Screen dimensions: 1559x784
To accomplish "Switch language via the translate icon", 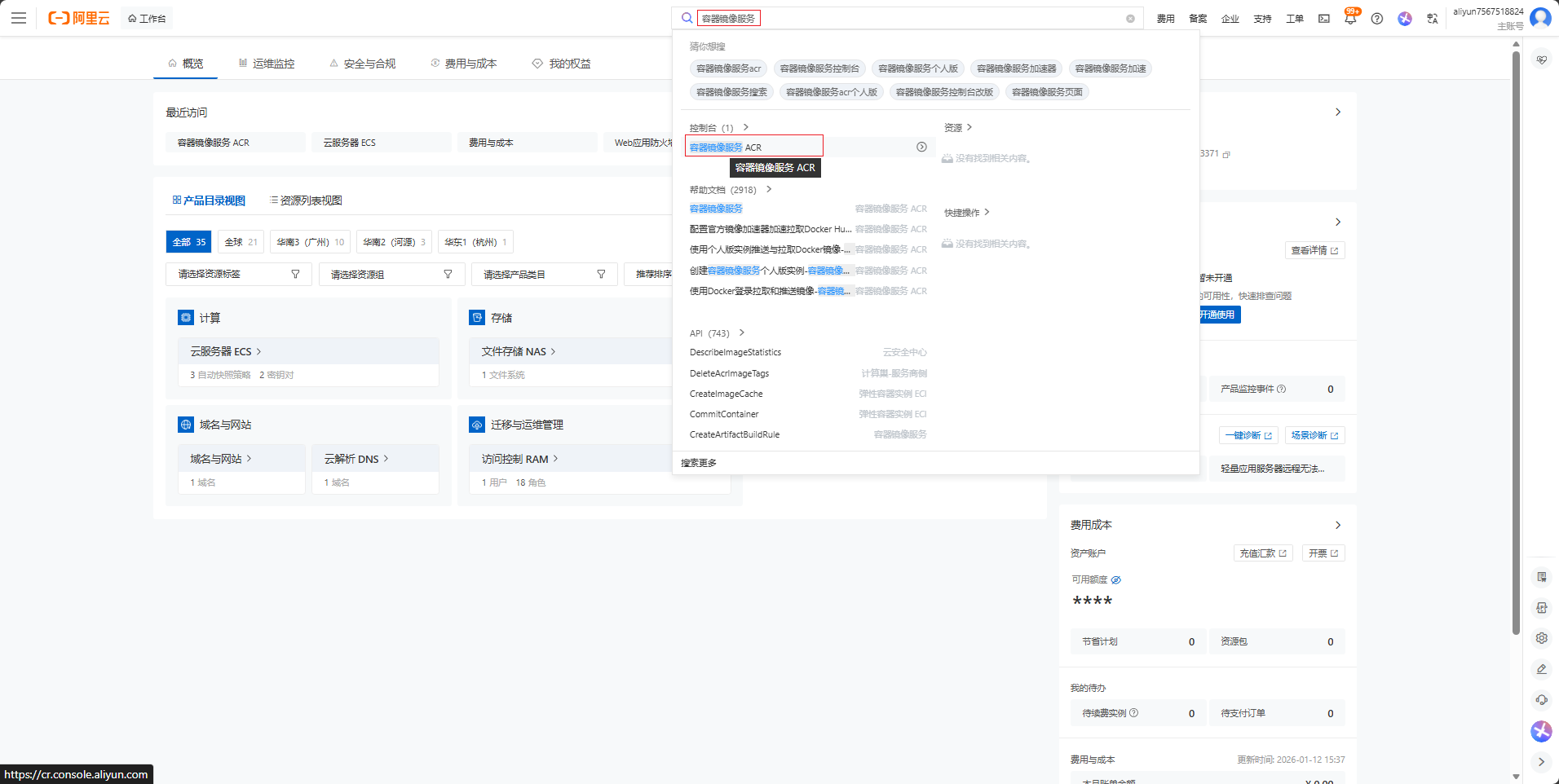I will (1433, 18).
